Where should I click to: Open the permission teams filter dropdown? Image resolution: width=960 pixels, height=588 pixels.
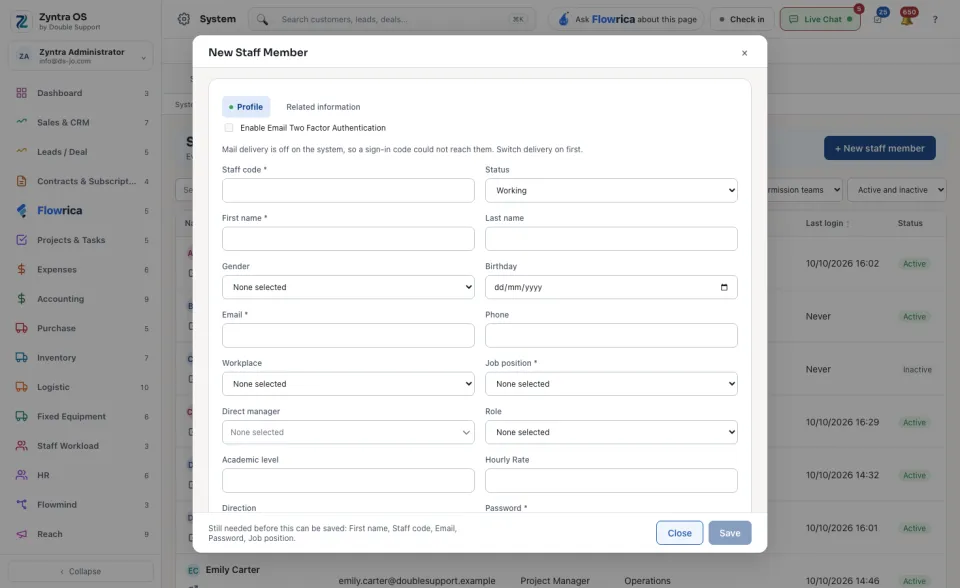click(804, 190)
